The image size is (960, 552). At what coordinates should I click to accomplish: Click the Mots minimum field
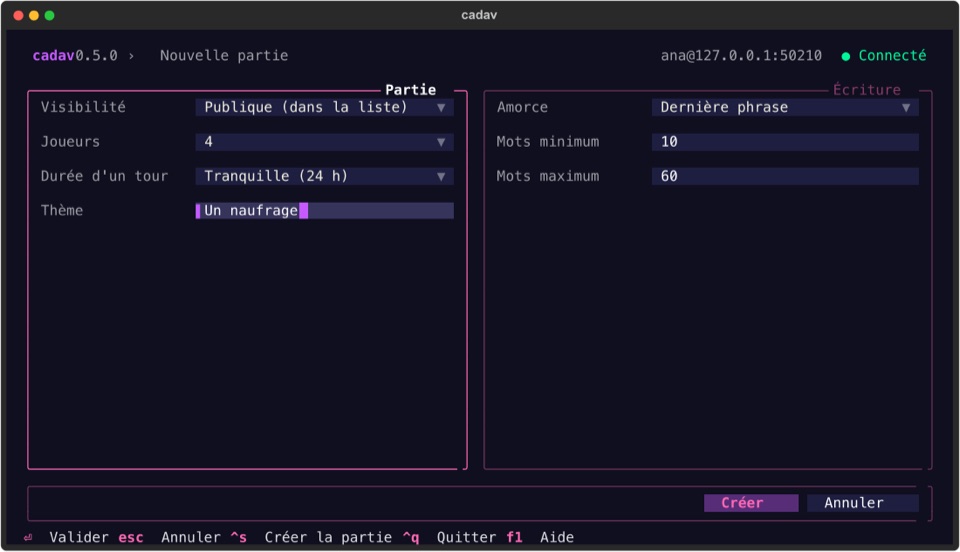tap(785, 142)
